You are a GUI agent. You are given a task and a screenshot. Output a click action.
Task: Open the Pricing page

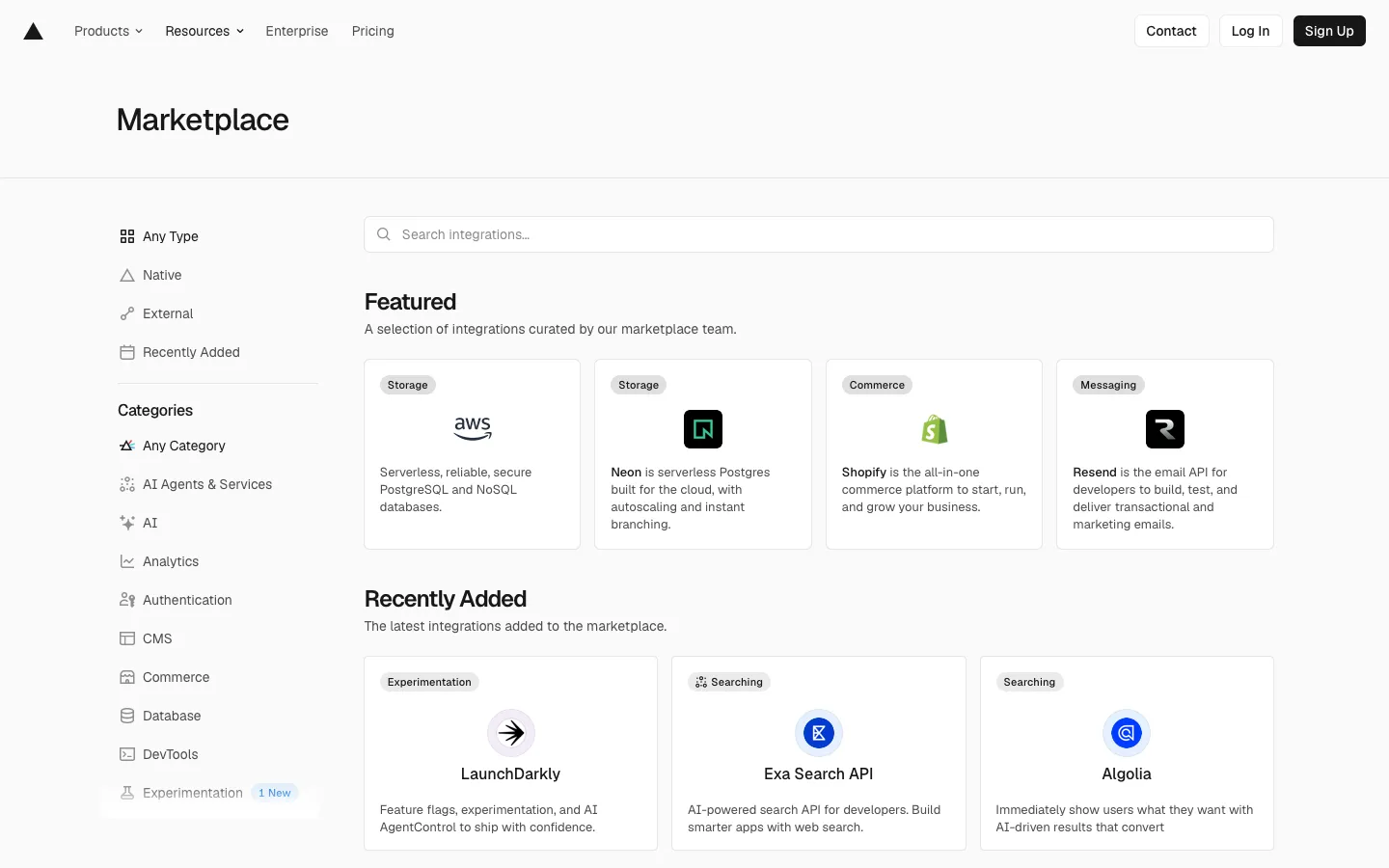coord(373,31)
